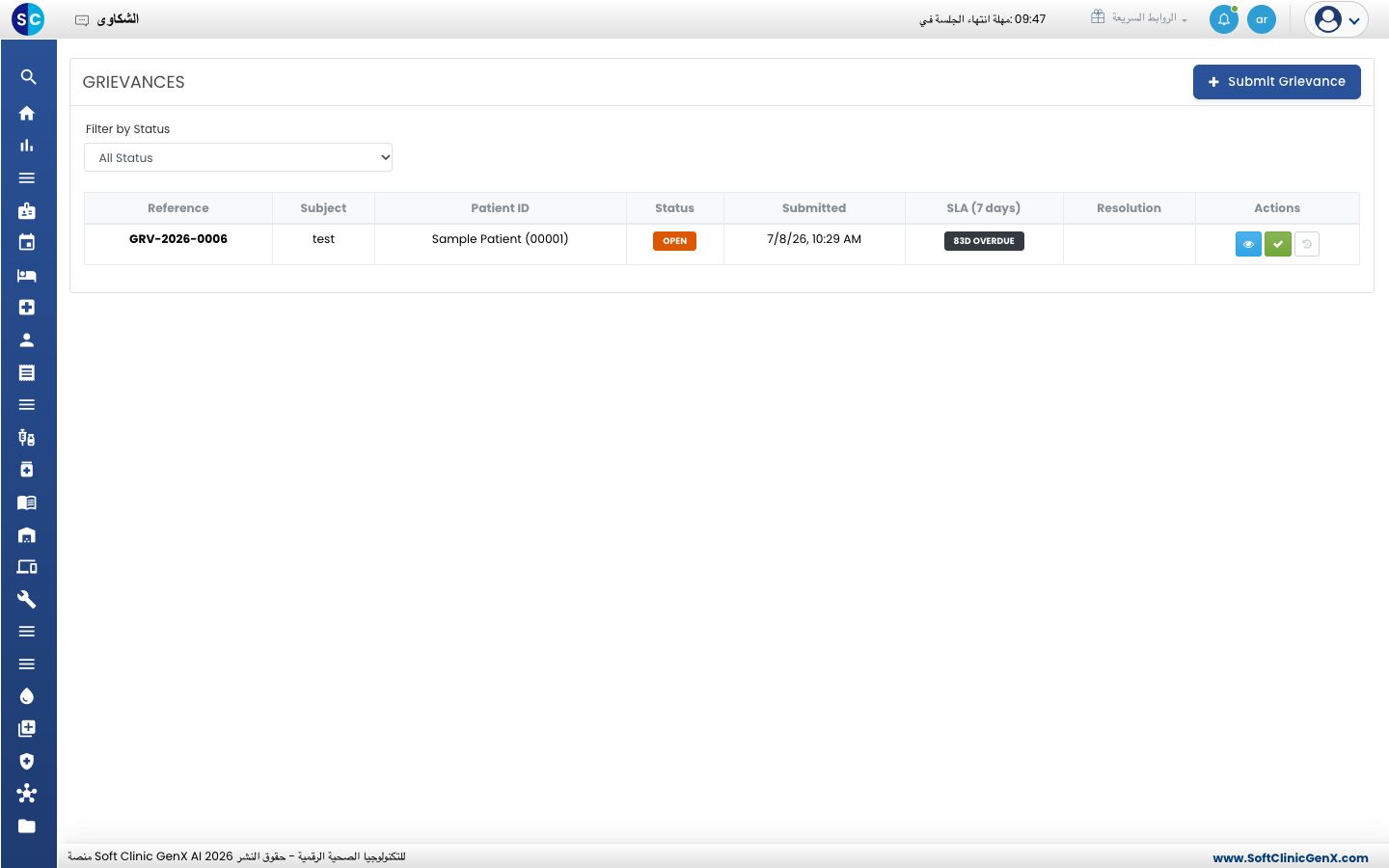Switch language using the ar button
The image size is (1389, 868).
(1262, 19)
